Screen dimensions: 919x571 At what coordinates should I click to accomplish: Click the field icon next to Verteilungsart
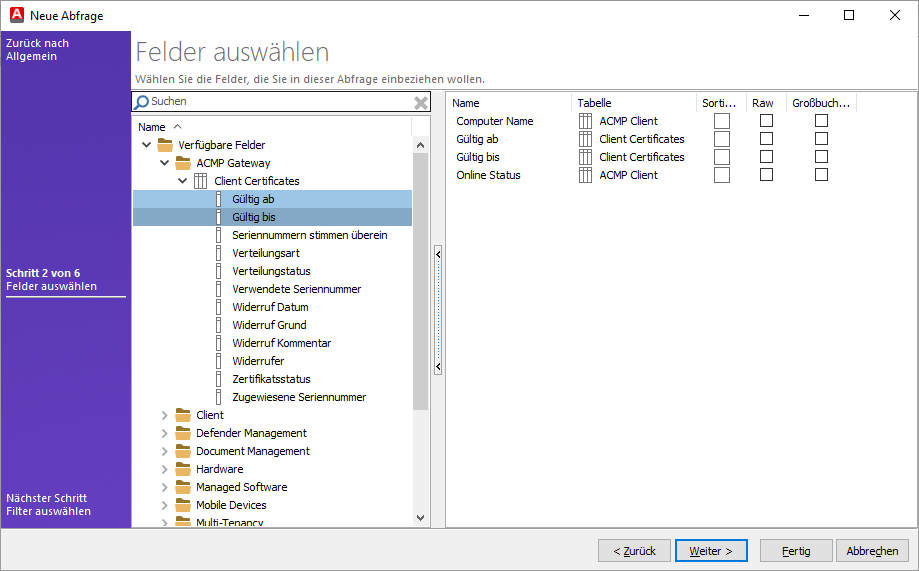pyautogui.click(x=219, y=253)
